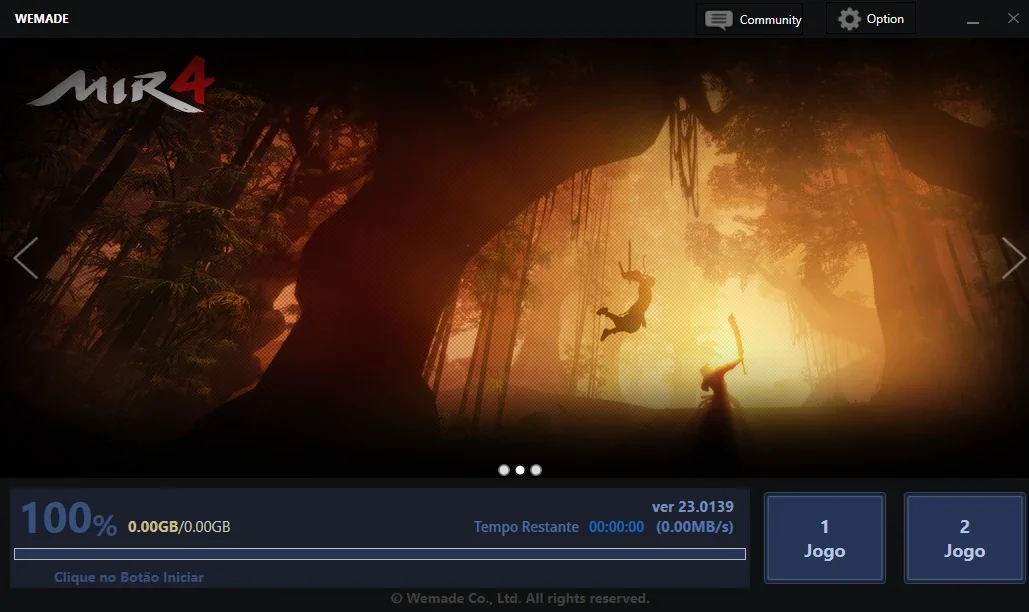Click the ver 23.0139 version label
This screenshot has height=612, width=1029.
click(x=692, y=506)
